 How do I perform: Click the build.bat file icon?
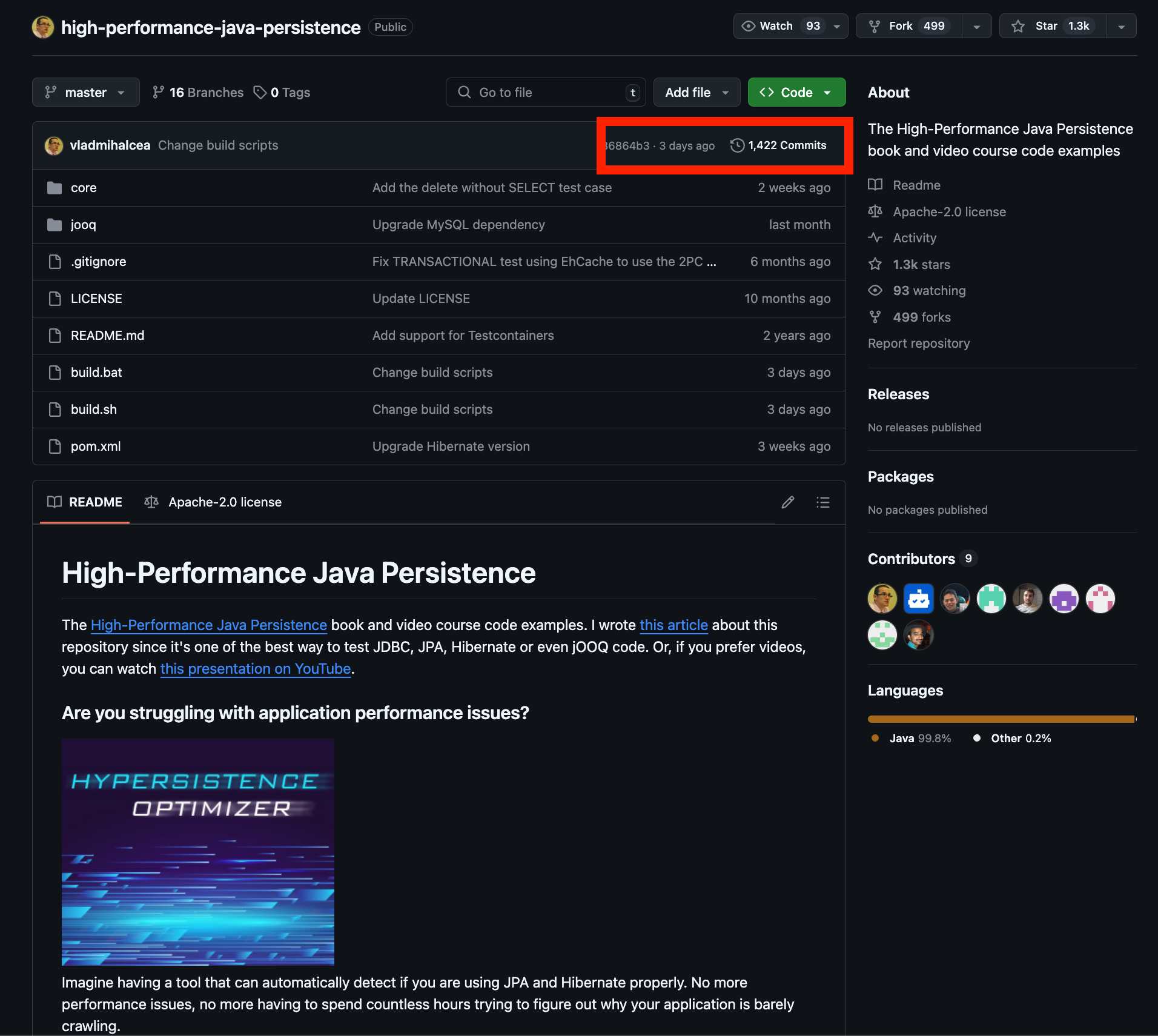click(x=55, y=373)
